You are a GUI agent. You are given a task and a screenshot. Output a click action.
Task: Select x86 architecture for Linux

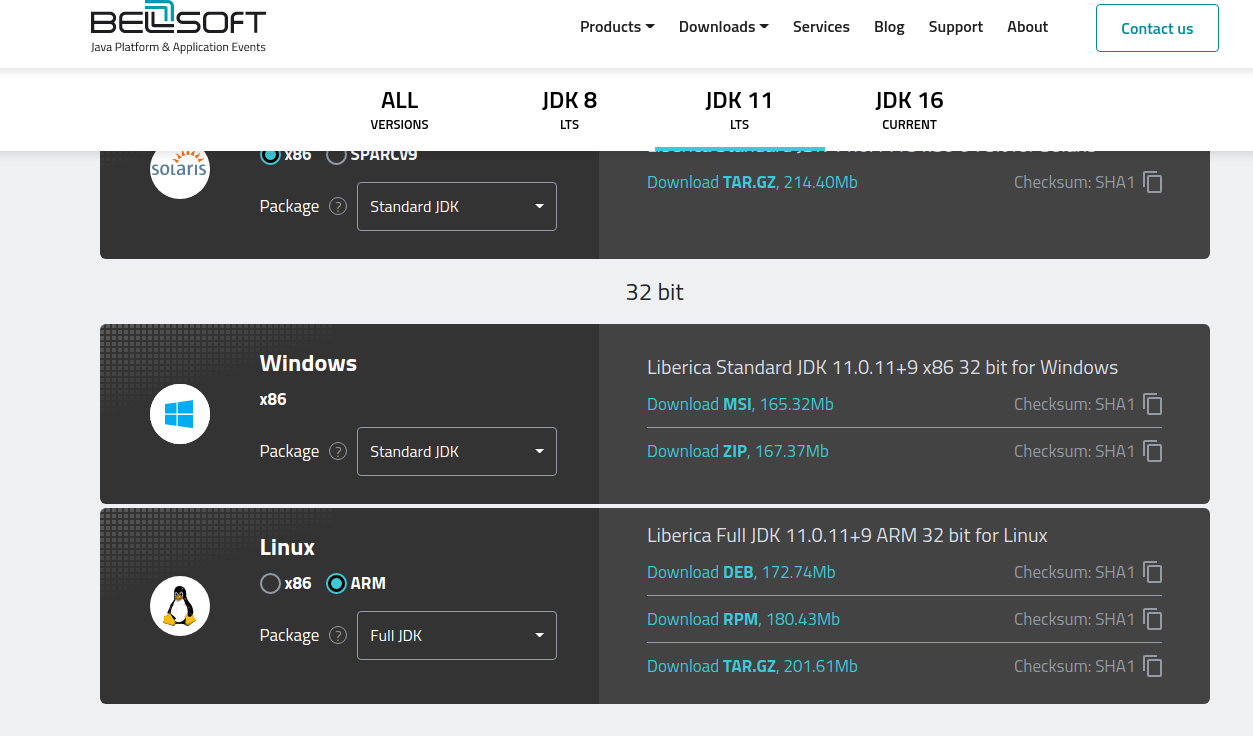tap(270, 584)
